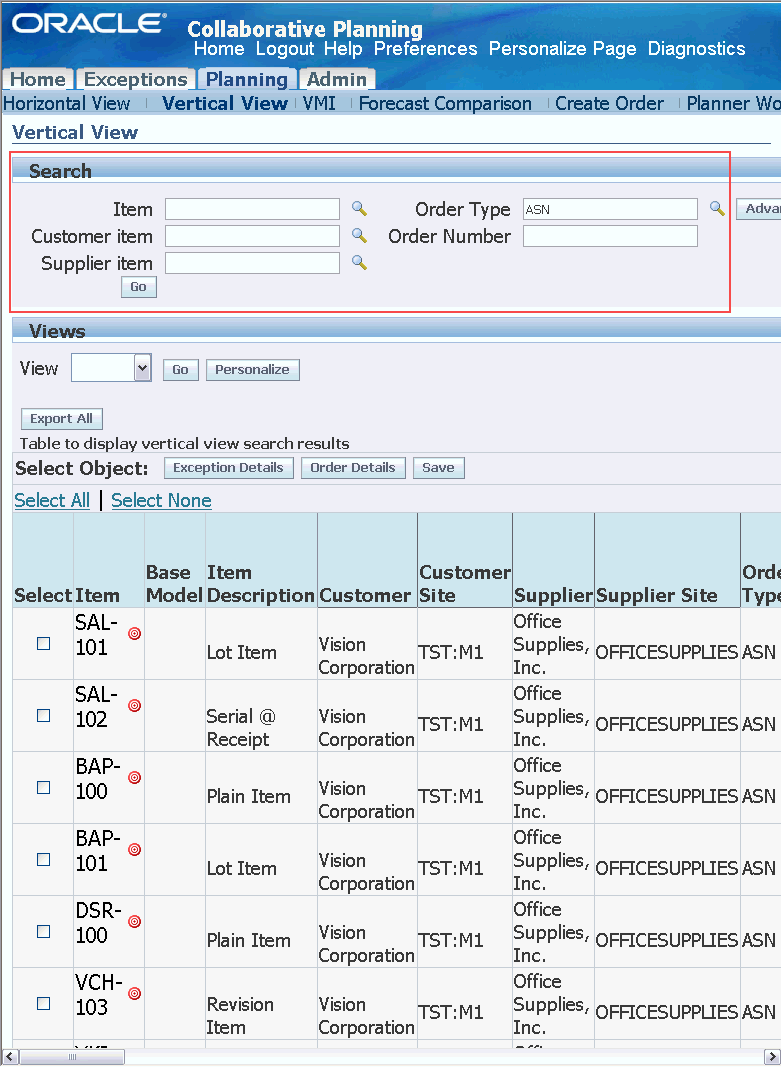Click red target icon beside SAL-101
Viewport: 781px width, 1067px height.
click(x=135, y=634)
